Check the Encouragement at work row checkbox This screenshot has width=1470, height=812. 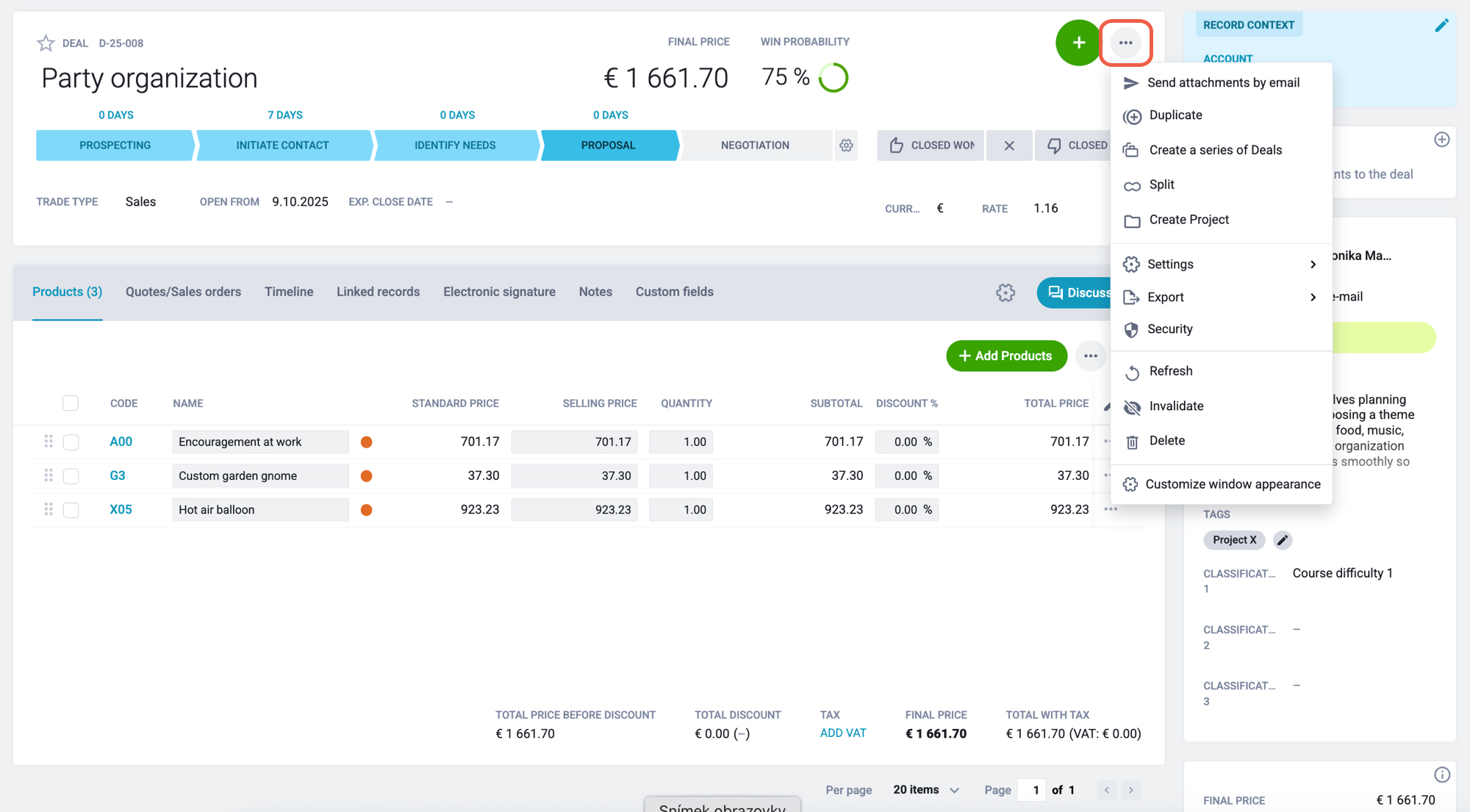click(x=71, y=442)
